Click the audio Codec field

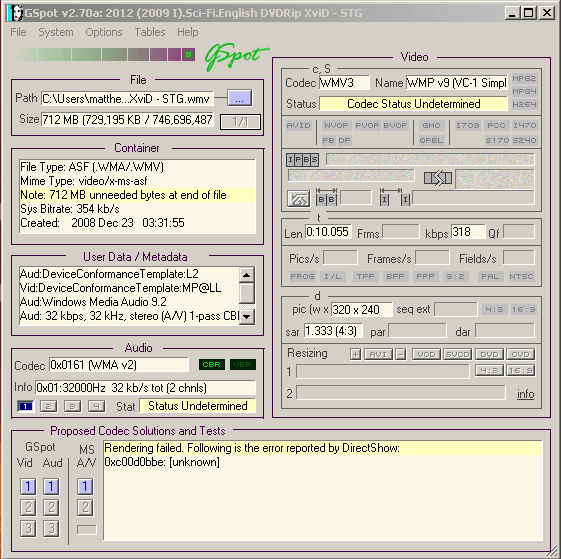[119, 365]
